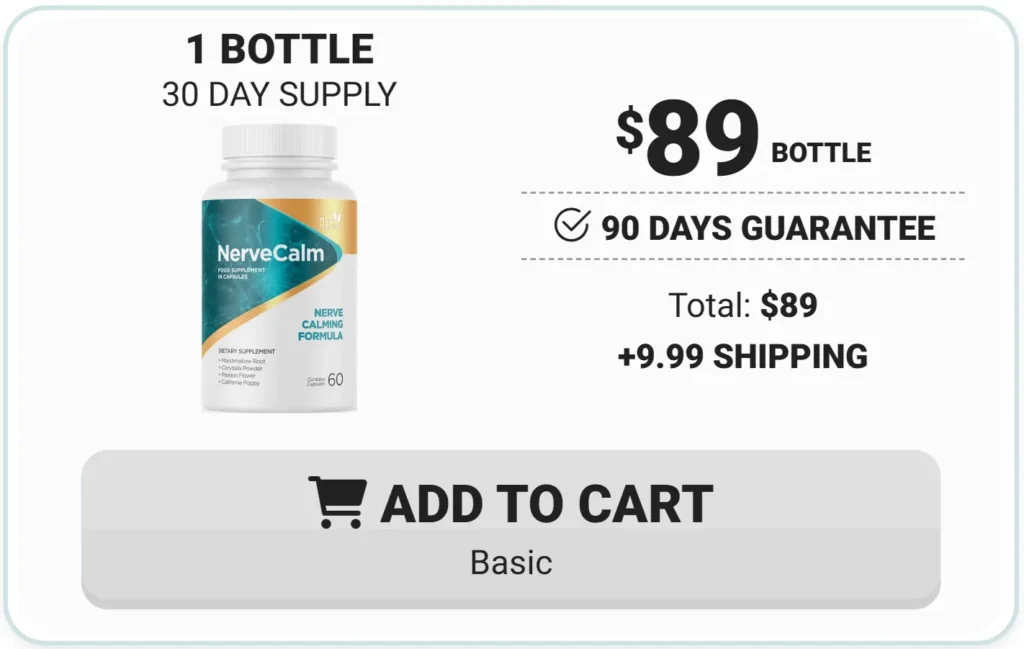This screenshot has width=1024, height=649.
Task: Click the 1 BOTTLE heading
Action: (x=280, y=49)
